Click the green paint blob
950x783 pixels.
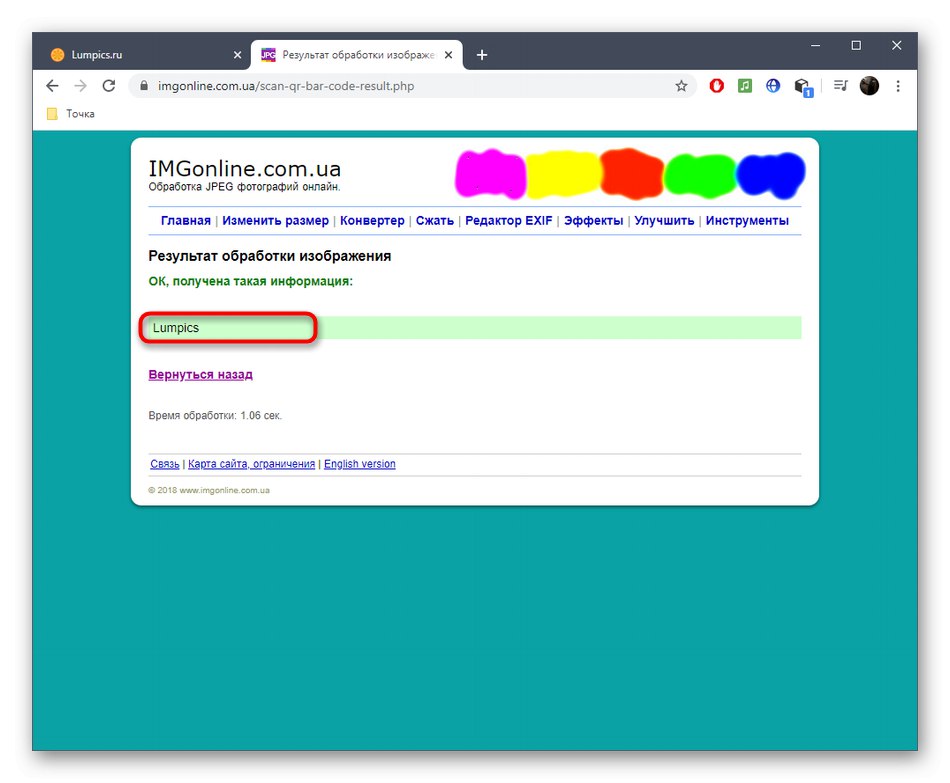700,175
